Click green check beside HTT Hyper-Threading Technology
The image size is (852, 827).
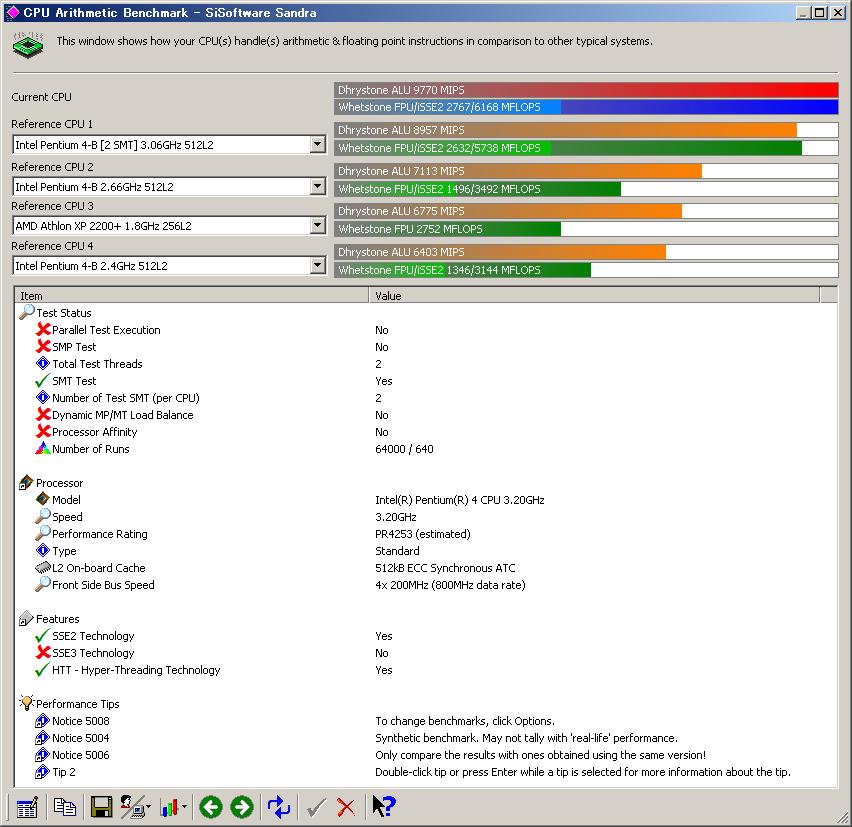42,669
